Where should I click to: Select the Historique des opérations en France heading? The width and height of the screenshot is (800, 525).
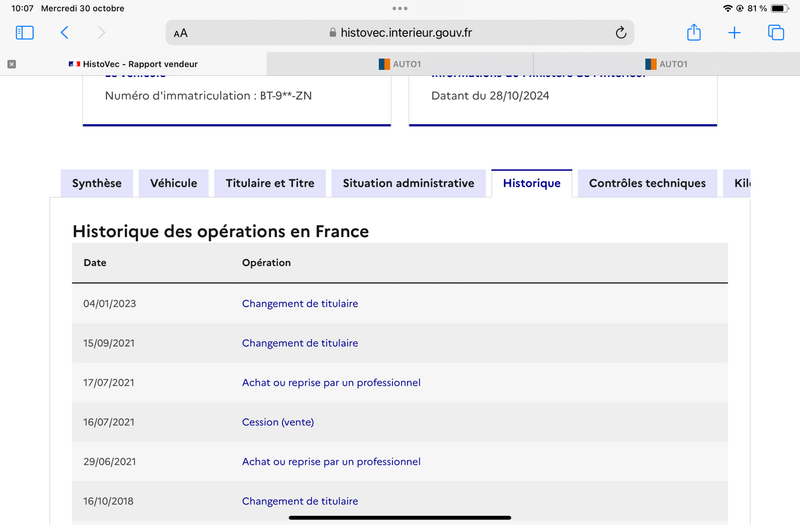pyautogui.click(x=220, y=232)
